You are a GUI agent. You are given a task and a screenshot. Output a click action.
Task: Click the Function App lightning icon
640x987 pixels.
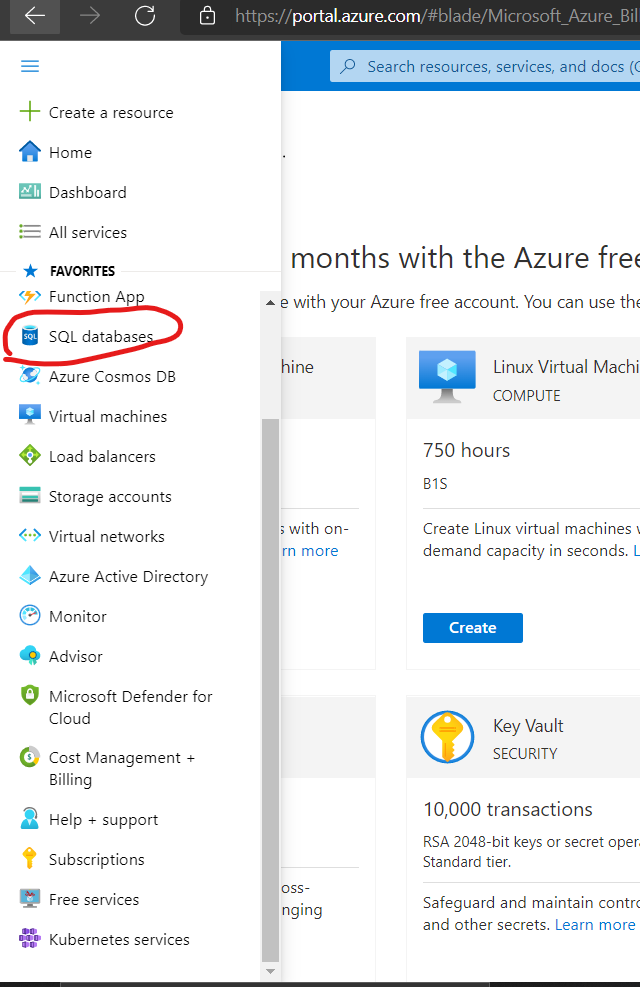pyautogui.click(x=30, y=296)
